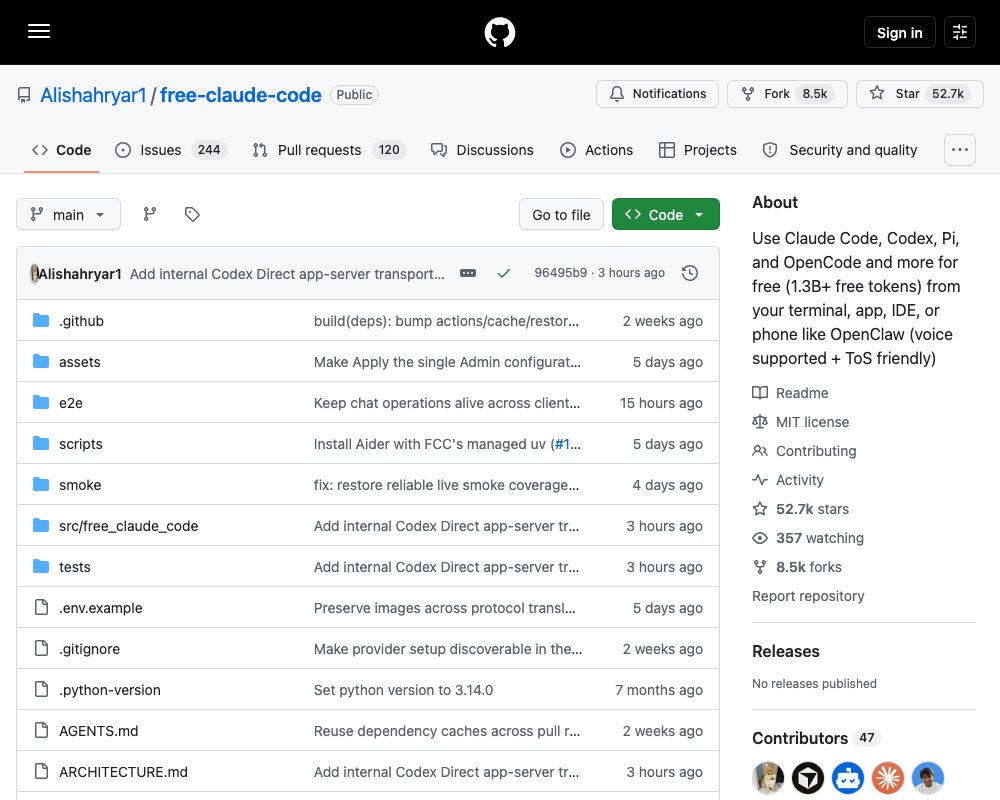Screen dimensions: 1000x800
Task: Open Notifications for this repository
Action: (657, 94)
